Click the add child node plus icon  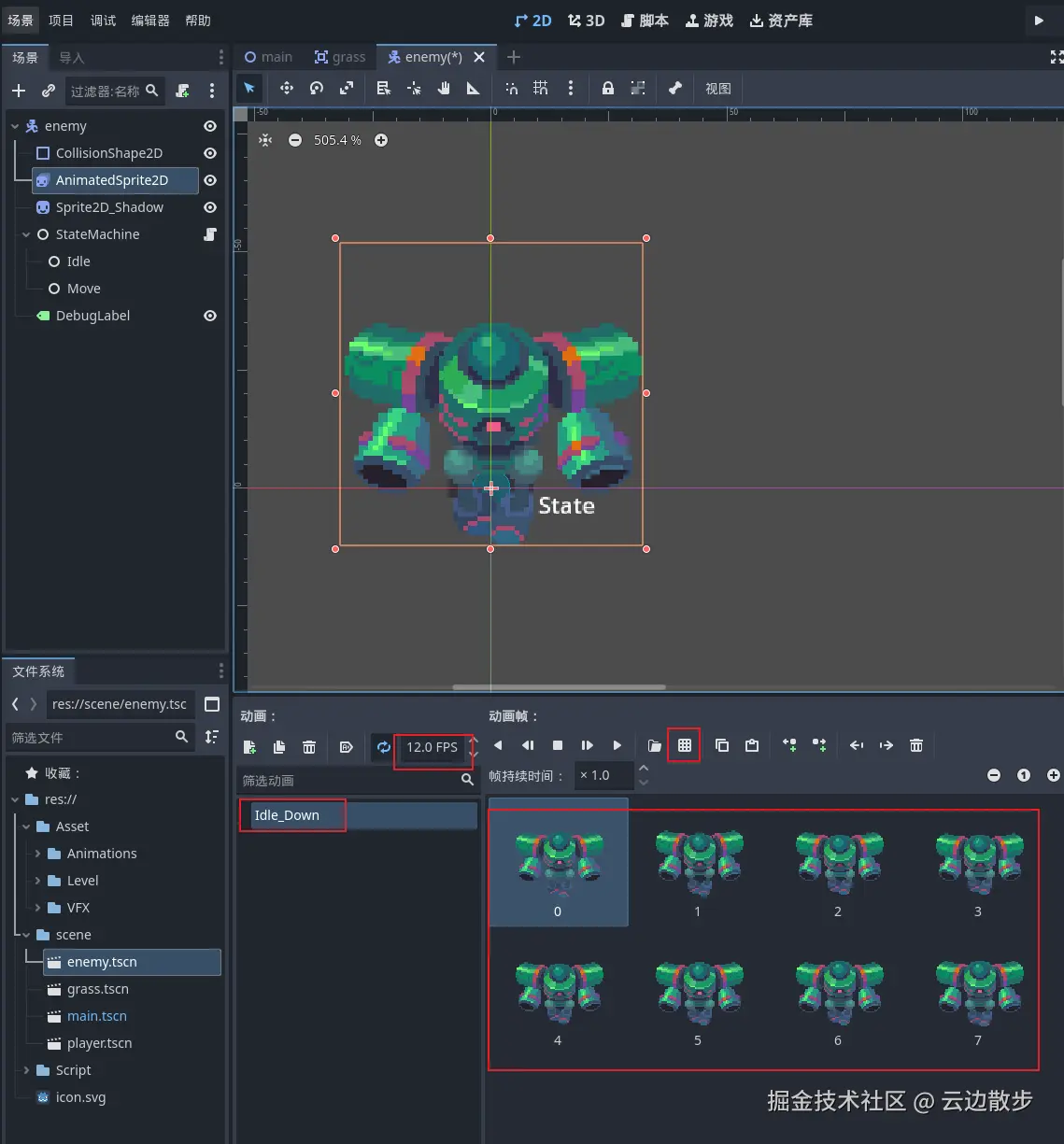19,91
